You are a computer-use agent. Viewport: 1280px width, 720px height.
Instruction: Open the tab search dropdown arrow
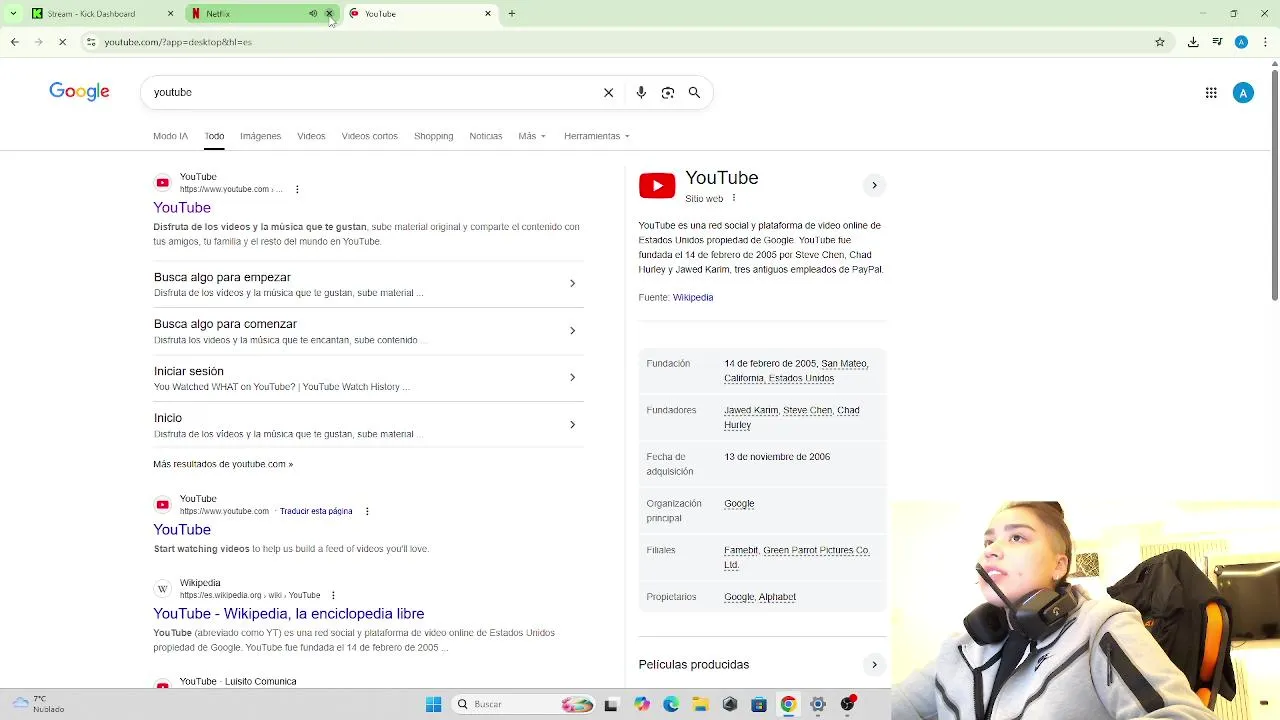click(13, 14)
